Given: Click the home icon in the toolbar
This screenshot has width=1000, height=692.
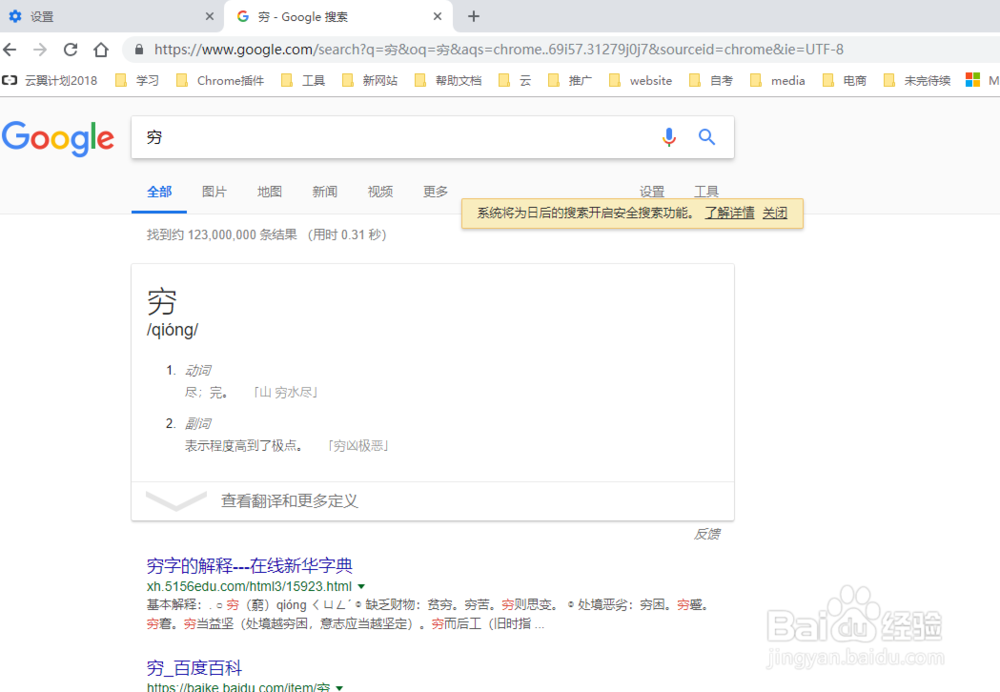Looking at the screenshot, I should 100,48.
